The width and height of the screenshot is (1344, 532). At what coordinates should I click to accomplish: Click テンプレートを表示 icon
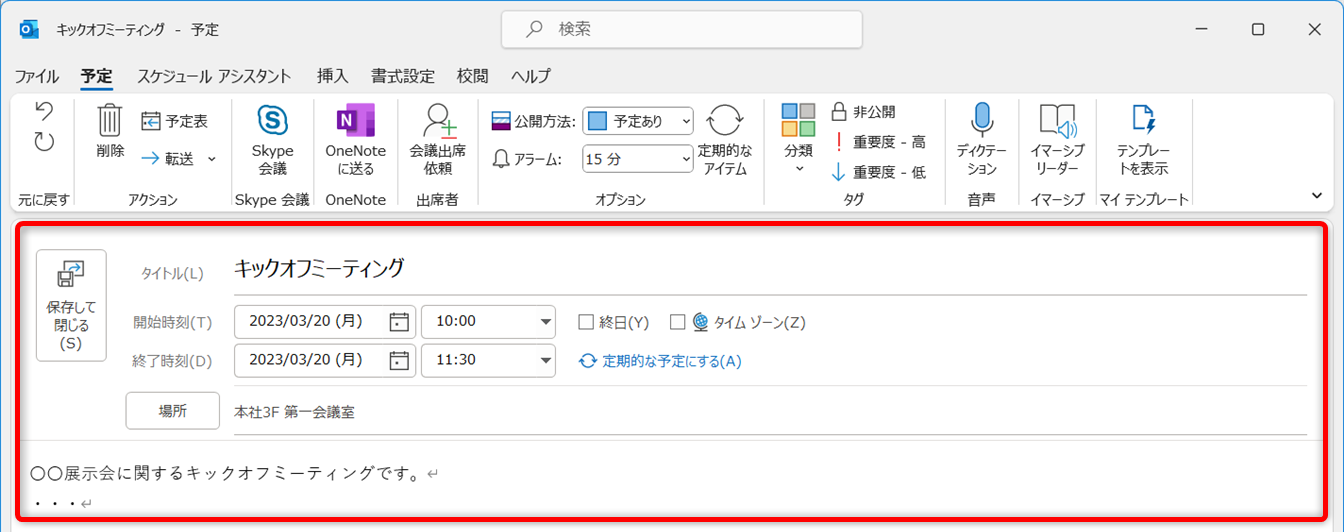pyautogui.click(x=1143, y=122)
